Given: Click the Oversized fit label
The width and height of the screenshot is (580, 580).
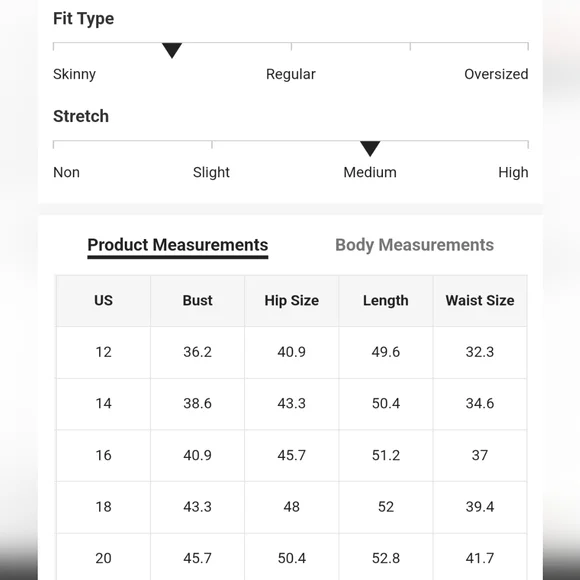Looking at the screenshot, I should [496, 74].
